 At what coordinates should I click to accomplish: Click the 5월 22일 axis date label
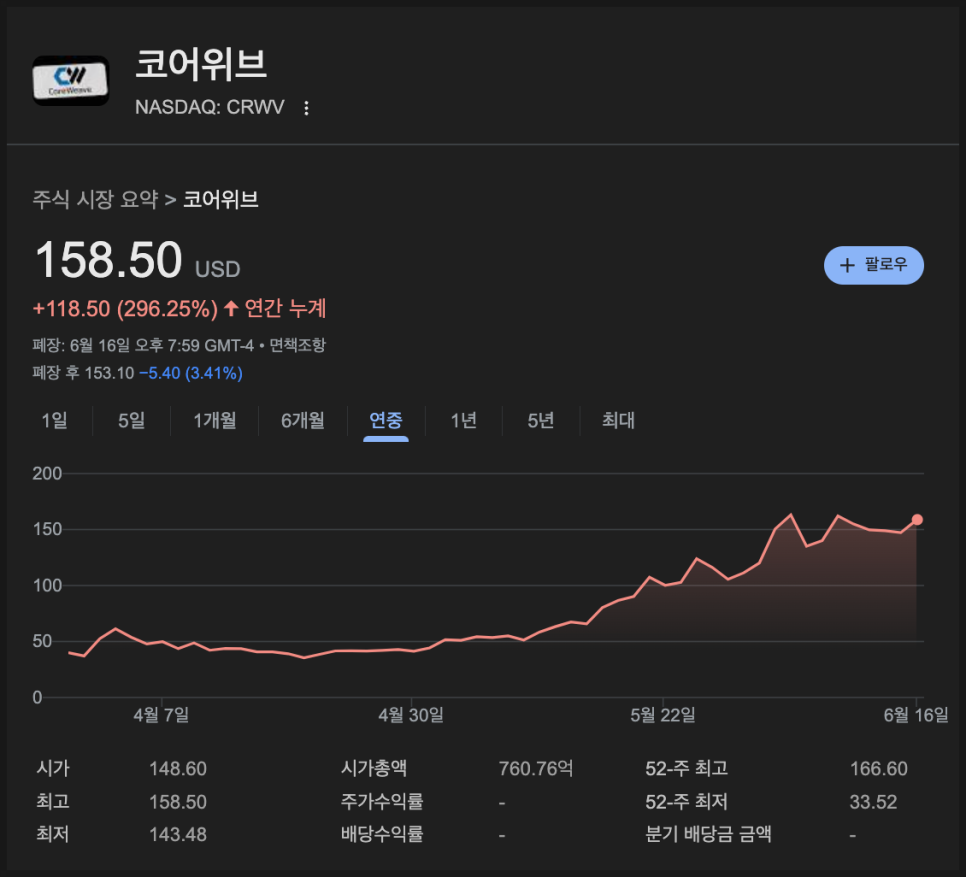(663, 715)
